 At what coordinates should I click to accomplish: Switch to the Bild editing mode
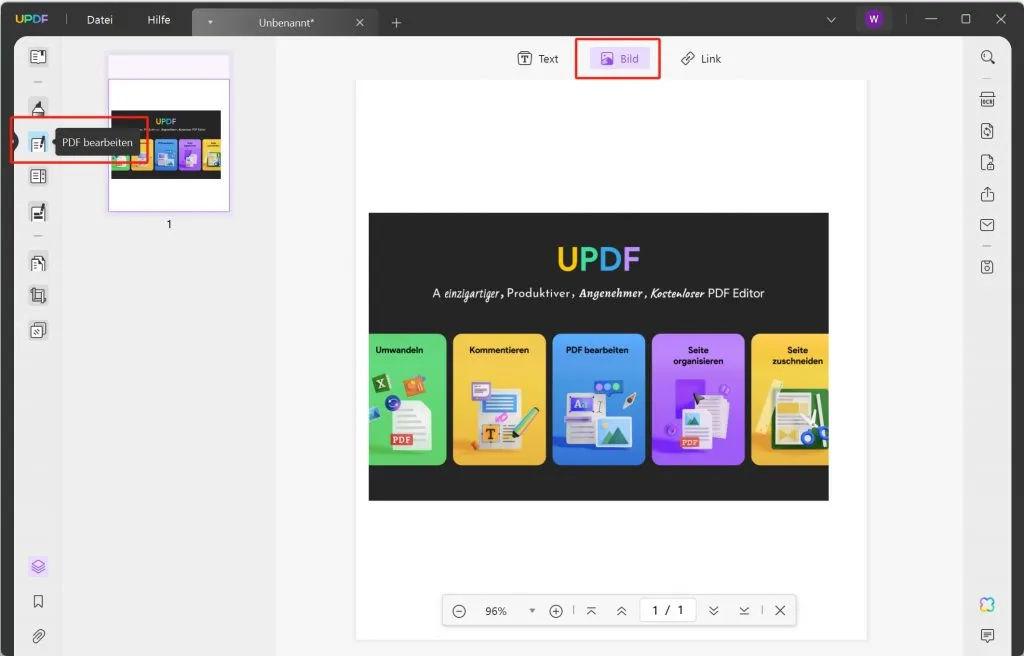pos(617,58)
